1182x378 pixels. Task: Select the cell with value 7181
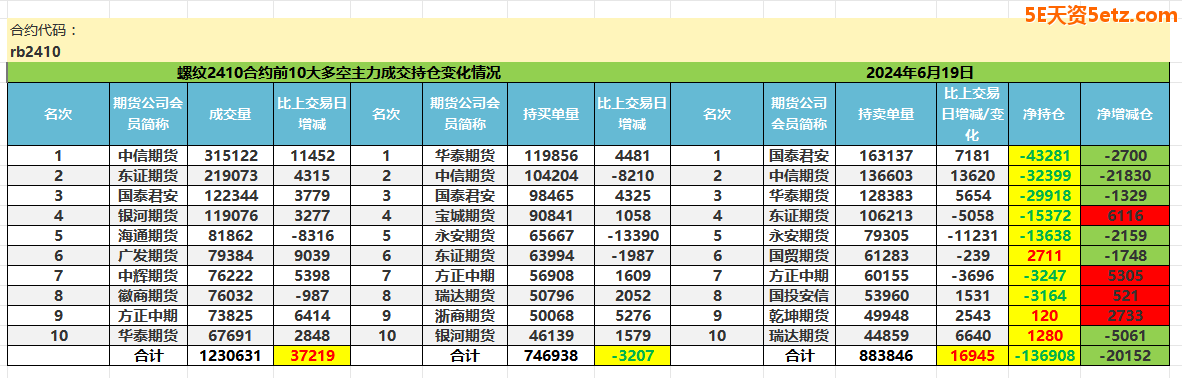point(972,156)
